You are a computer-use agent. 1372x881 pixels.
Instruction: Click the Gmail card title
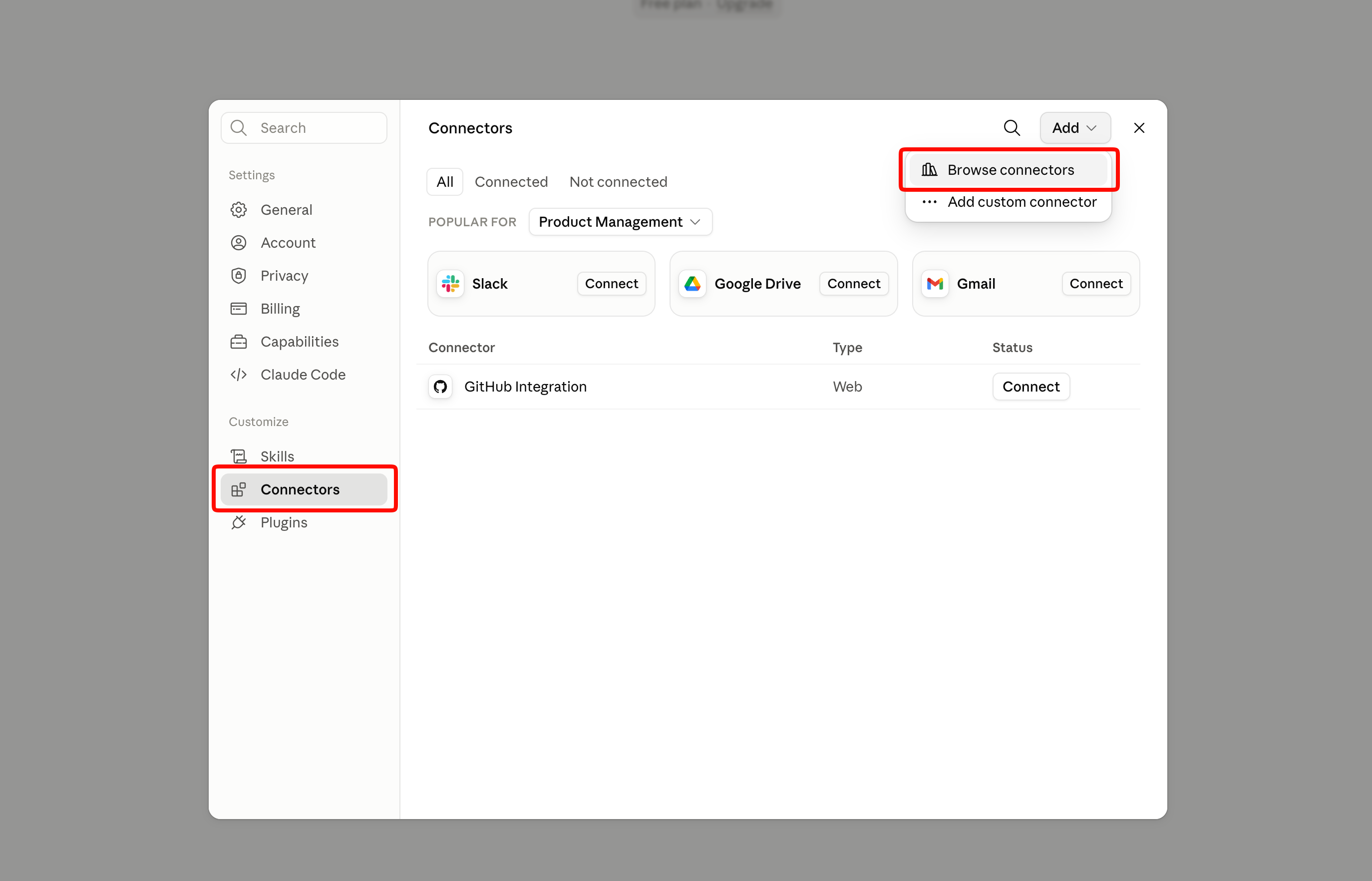point(976,284)
